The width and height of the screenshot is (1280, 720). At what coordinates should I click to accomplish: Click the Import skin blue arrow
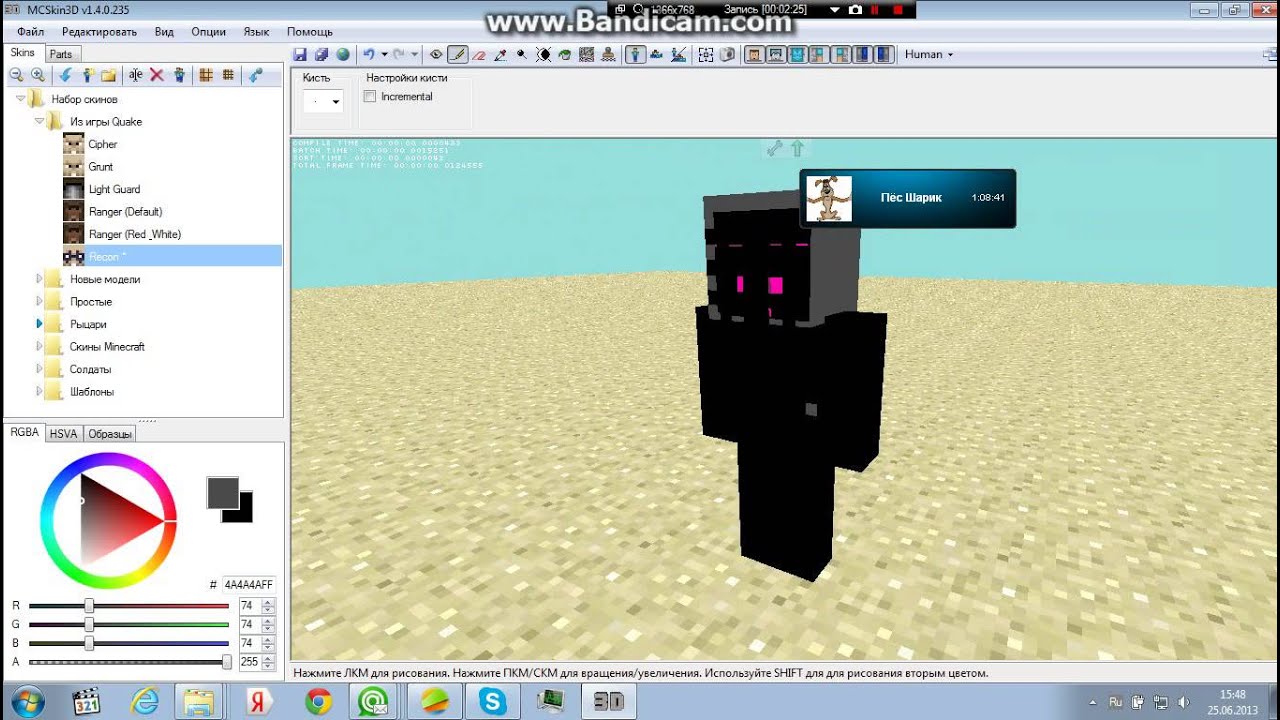(66, 75)
